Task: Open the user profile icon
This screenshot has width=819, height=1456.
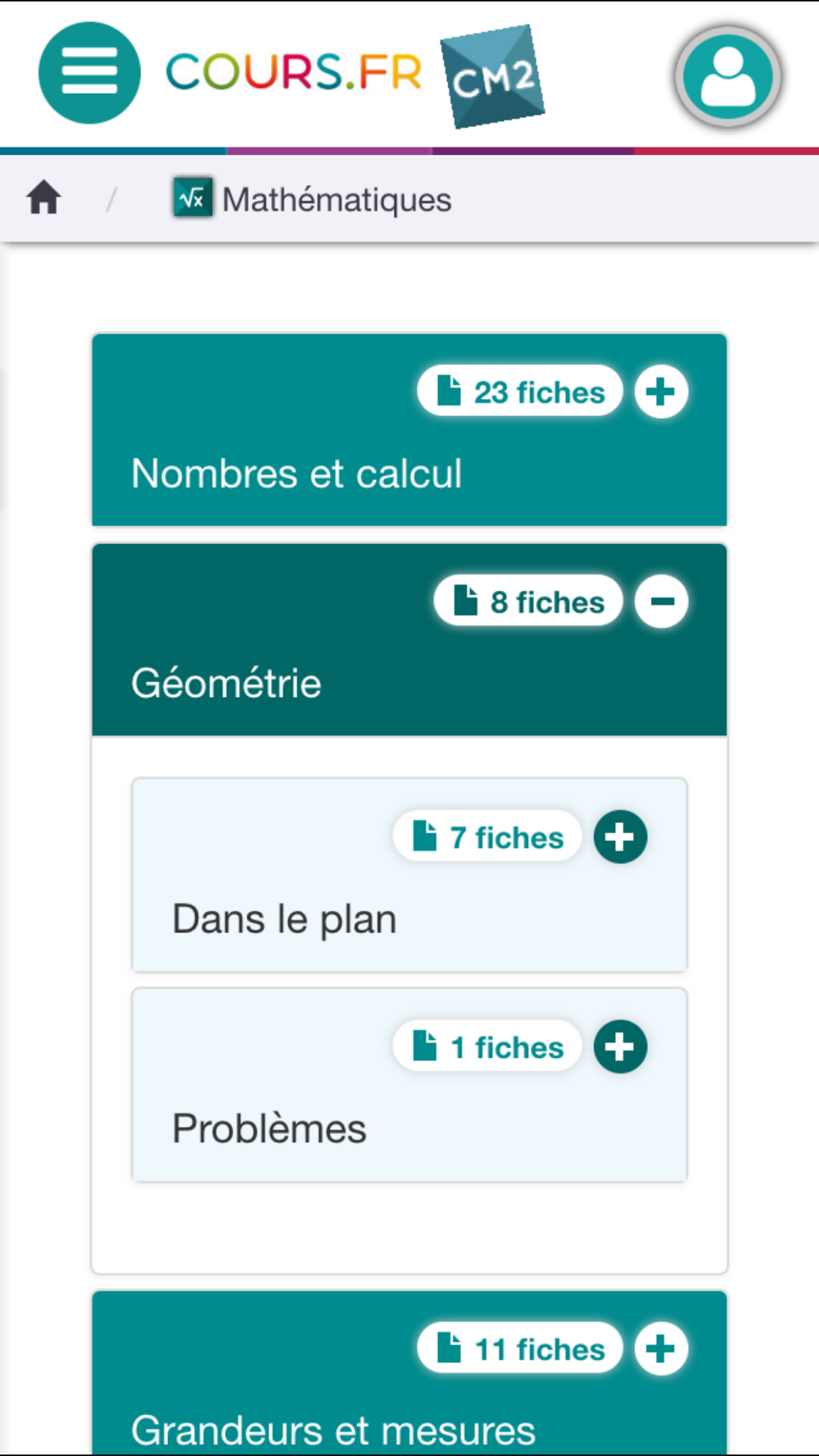Action: click(728, 77)
